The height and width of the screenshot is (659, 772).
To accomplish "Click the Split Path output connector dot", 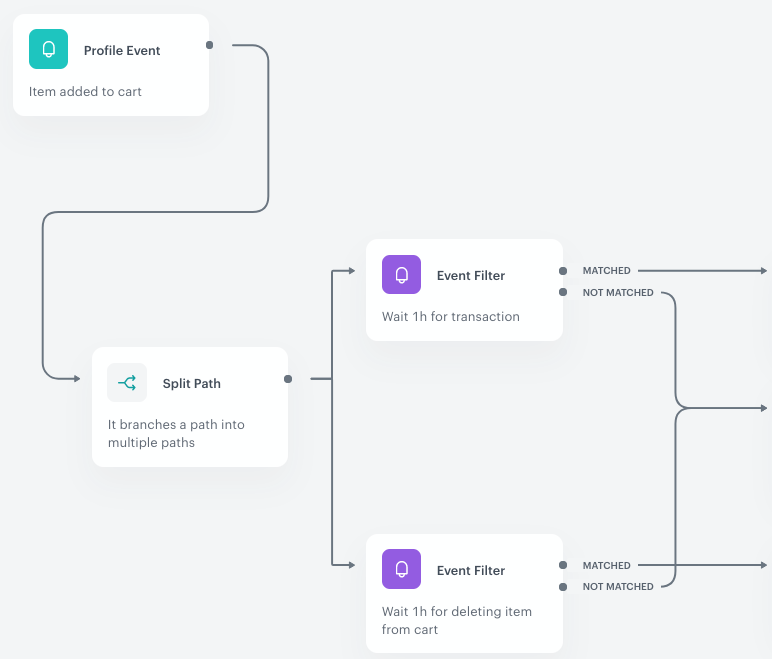I will (288, 379).
